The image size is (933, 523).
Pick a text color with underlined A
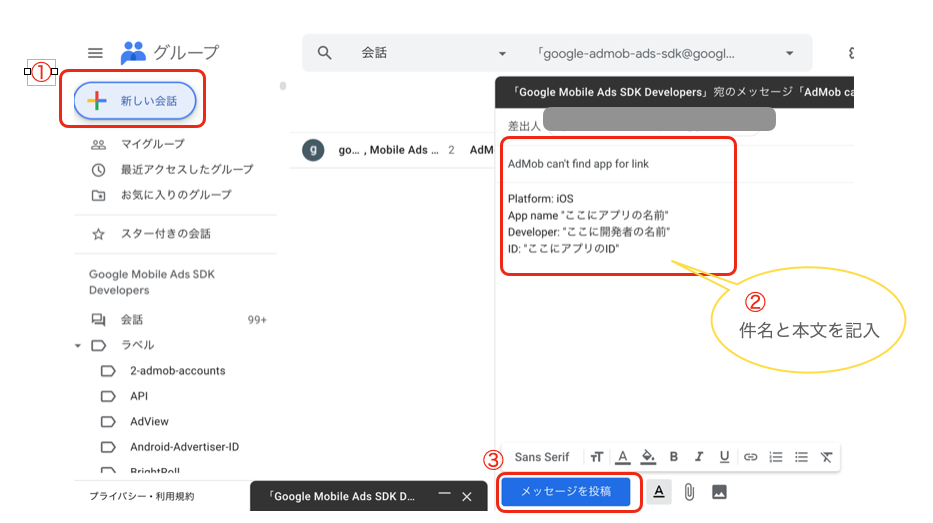pos(622,457)
